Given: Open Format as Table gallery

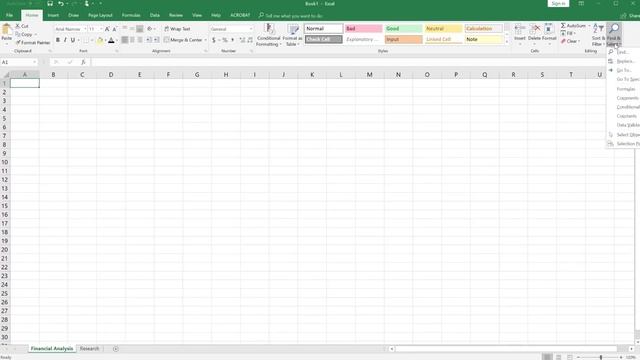Looking at the screenshot, I should pos(292,35).
